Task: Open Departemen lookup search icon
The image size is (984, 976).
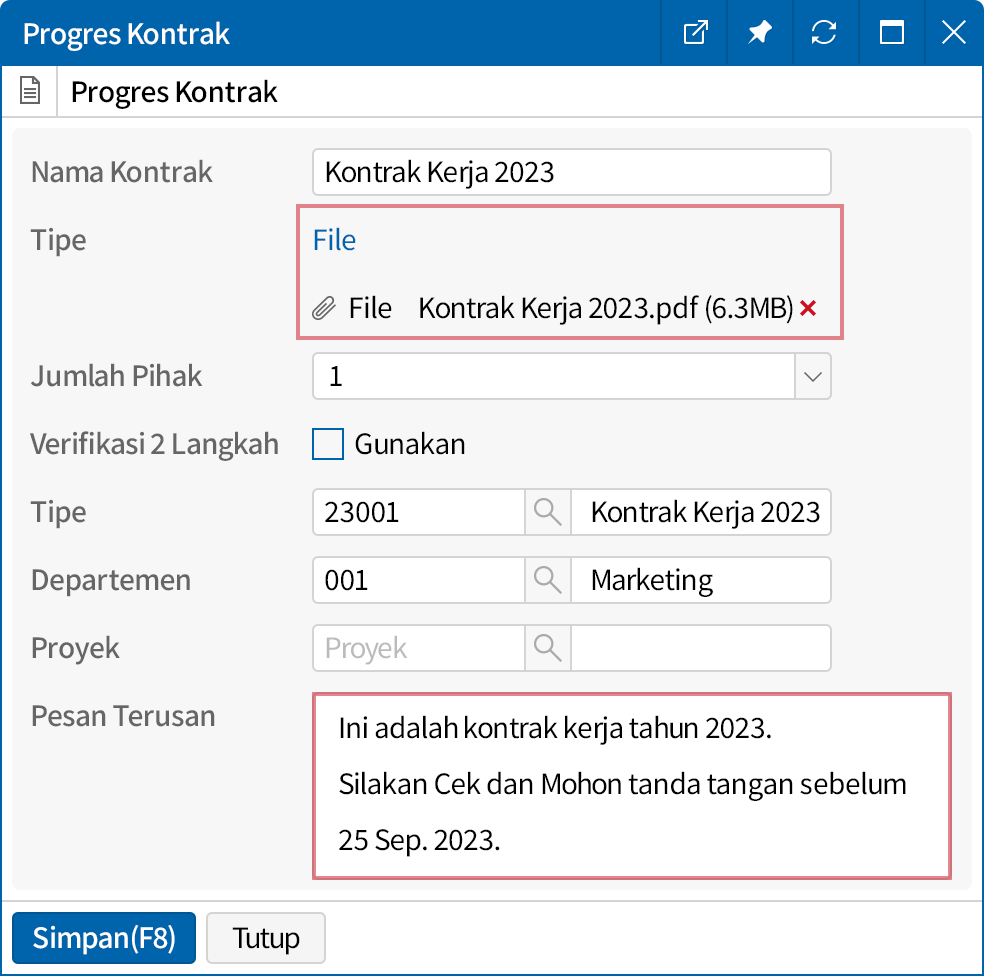Action: [547, 580]
